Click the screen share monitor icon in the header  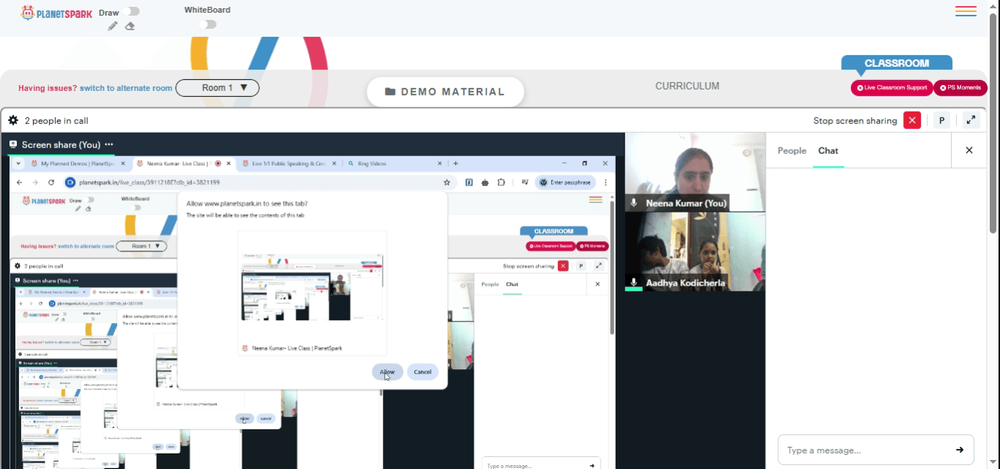point(13,145)
